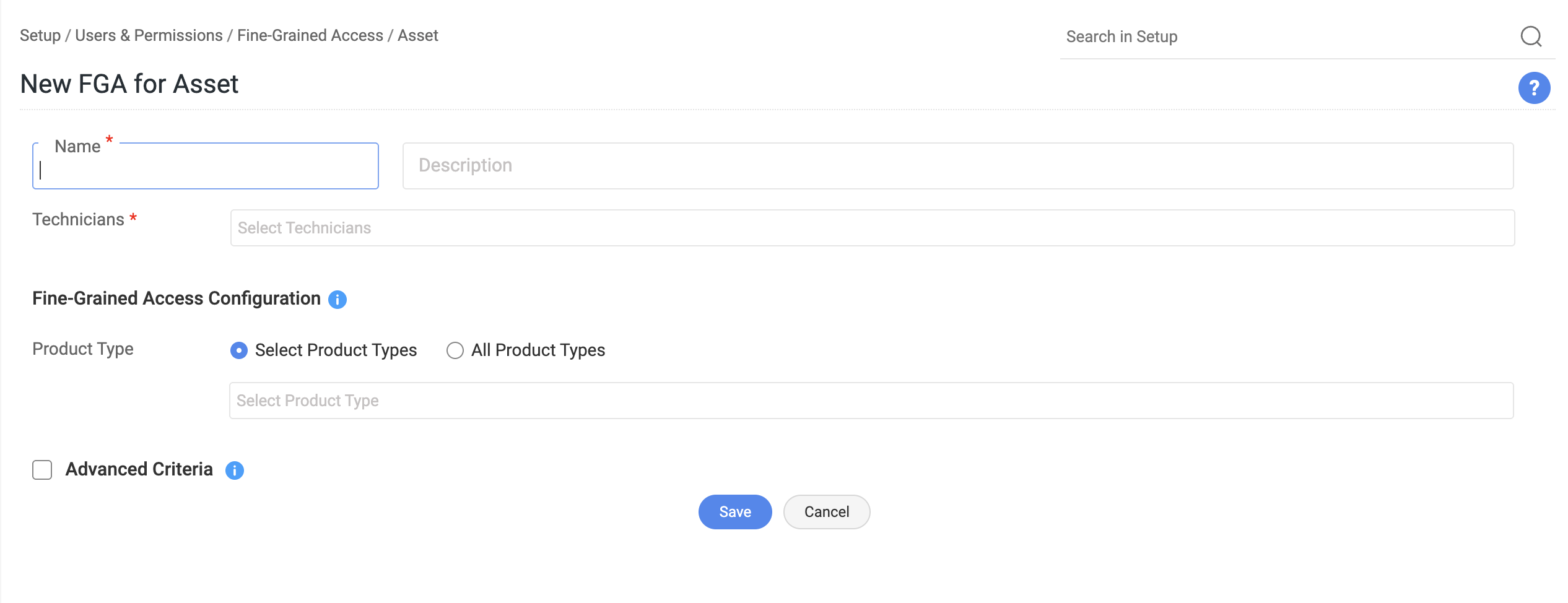1568x603 pixels.
Task: Click the Advanced Criteria label text
Action: coord(139,469)
